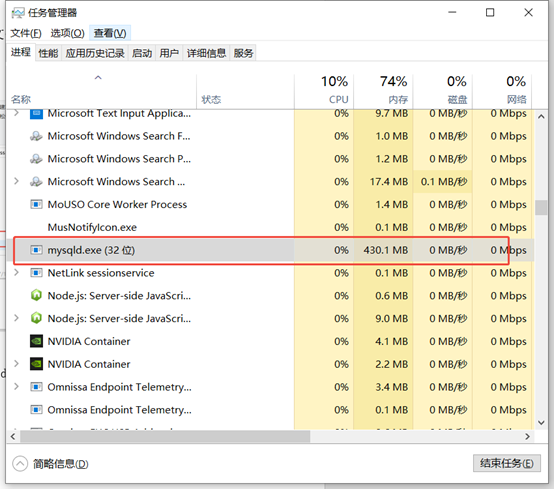Screen dimensions: 554x489
Task: Switch to the 详细信息 tab
Action: click(x=206, y=53)
